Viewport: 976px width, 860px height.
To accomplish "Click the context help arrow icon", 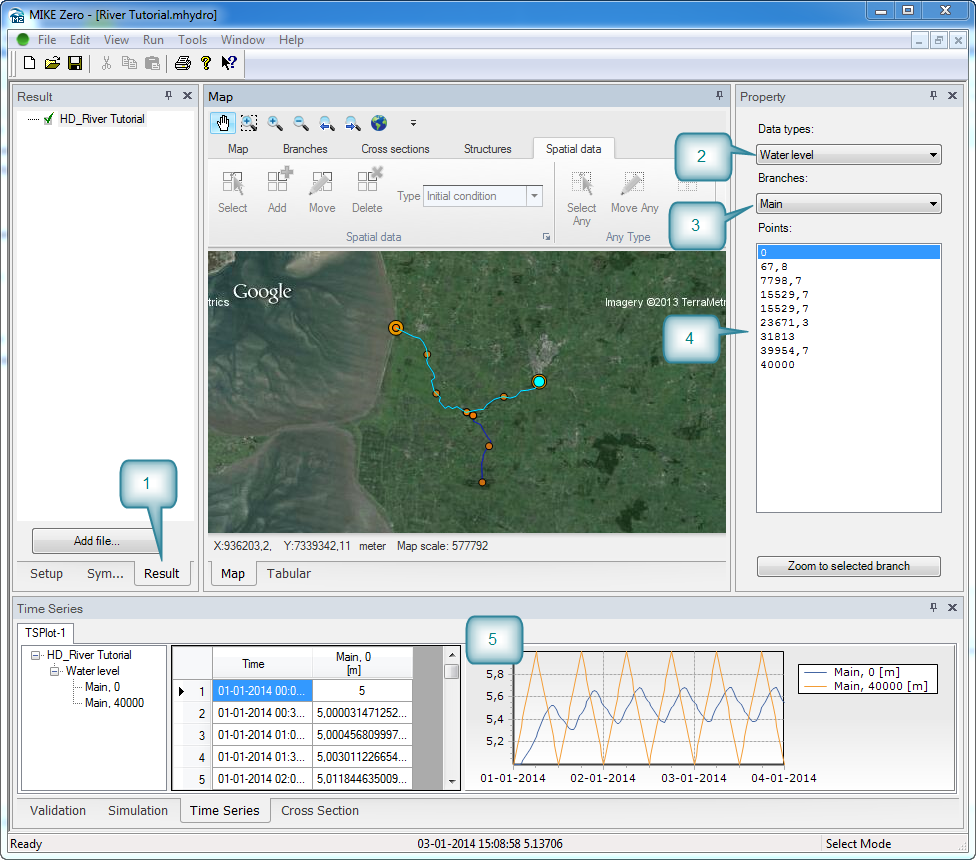I will [228, 63].
